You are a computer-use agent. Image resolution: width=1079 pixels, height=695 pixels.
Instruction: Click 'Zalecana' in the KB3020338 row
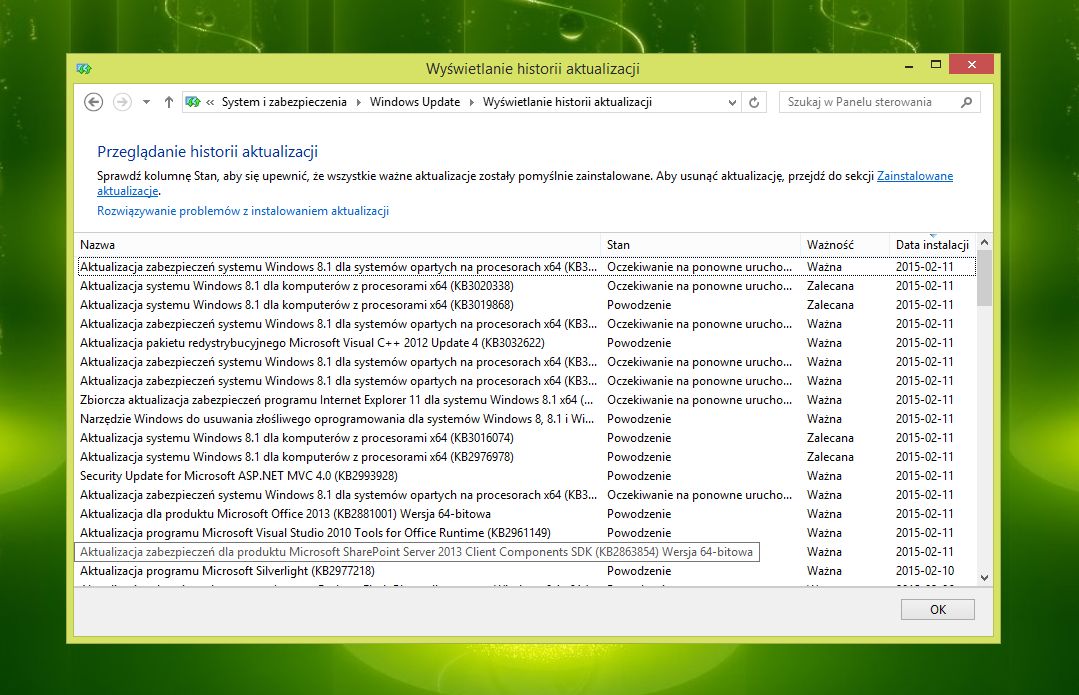pos(830,286)
